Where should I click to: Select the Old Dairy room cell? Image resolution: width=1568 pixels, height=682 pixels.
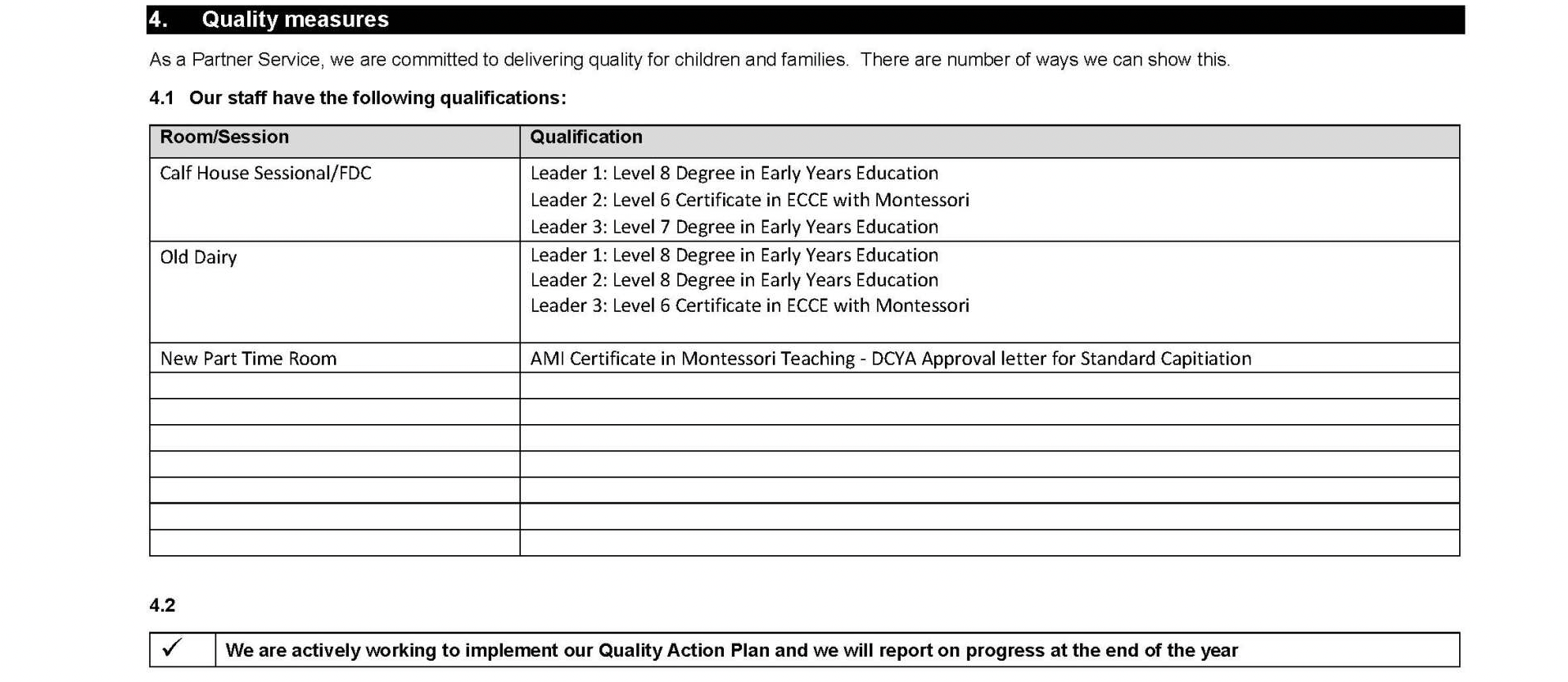click(334, 291)
